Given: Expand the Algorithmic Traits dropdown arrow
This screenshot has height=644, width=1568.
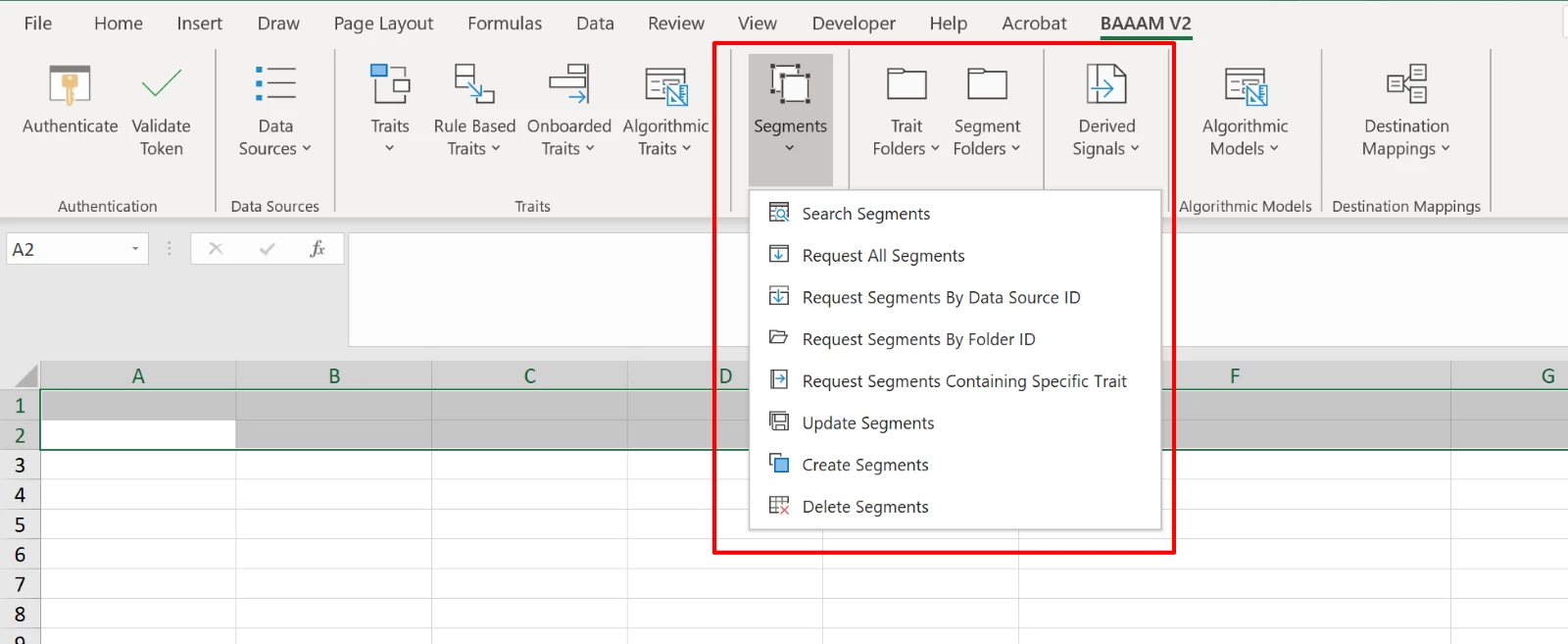Looking at the screenshot, I should tap(687, 148).
